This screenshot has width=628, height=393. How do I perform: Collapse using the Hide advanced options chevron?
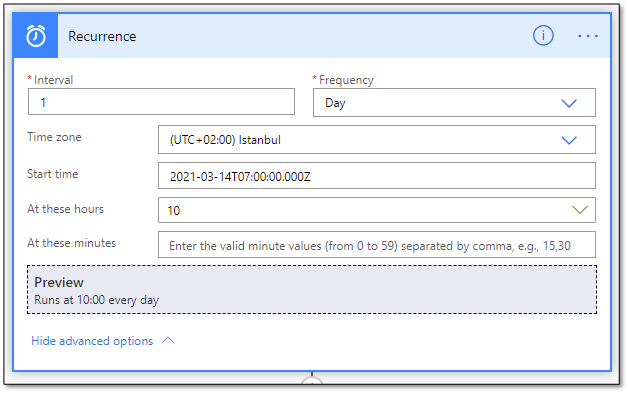click(x=168, y=341)
